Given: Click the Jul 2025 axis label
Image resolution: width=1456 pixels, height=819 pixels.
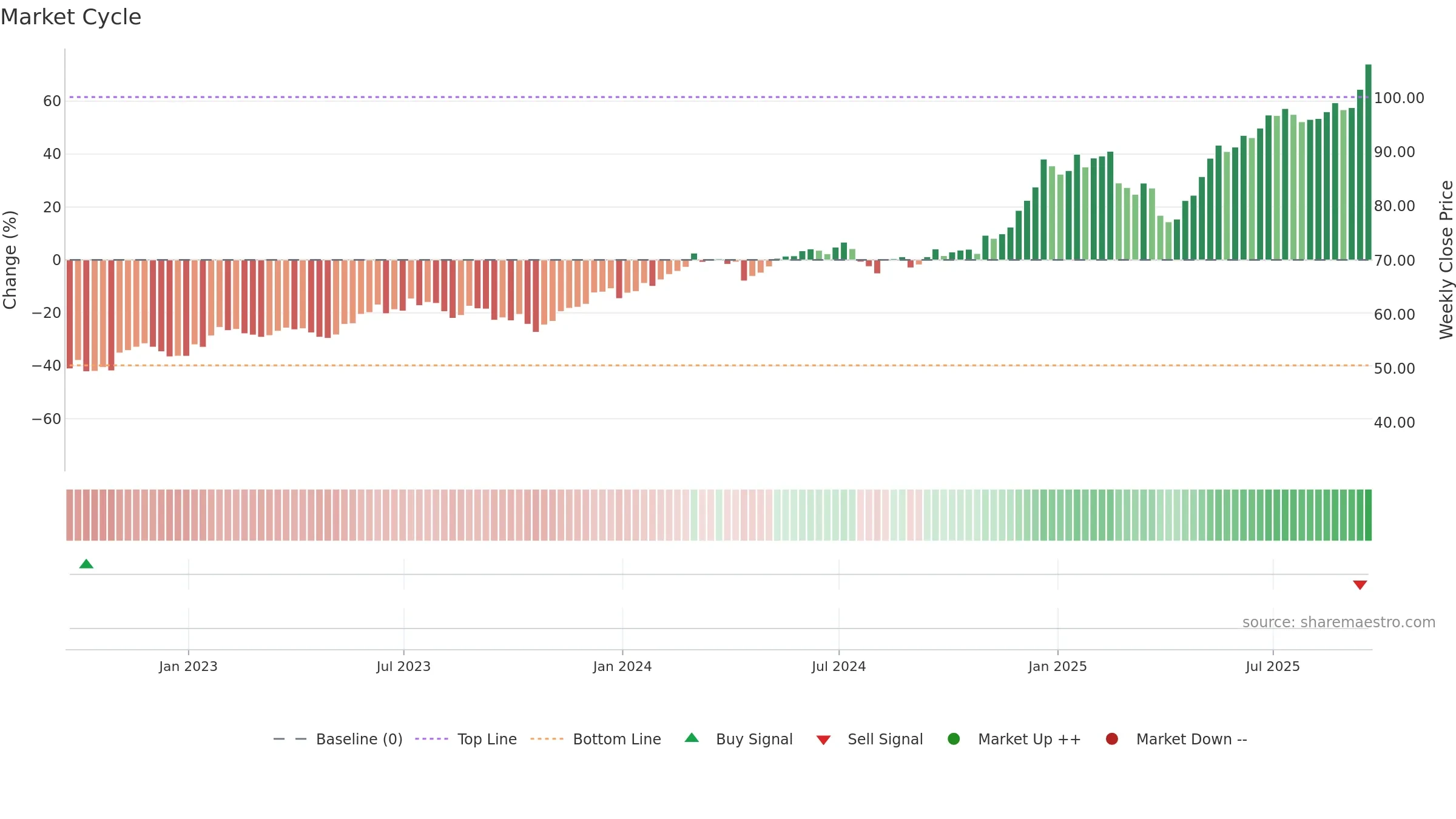Looking at the screenshot, I should 1273,666.
